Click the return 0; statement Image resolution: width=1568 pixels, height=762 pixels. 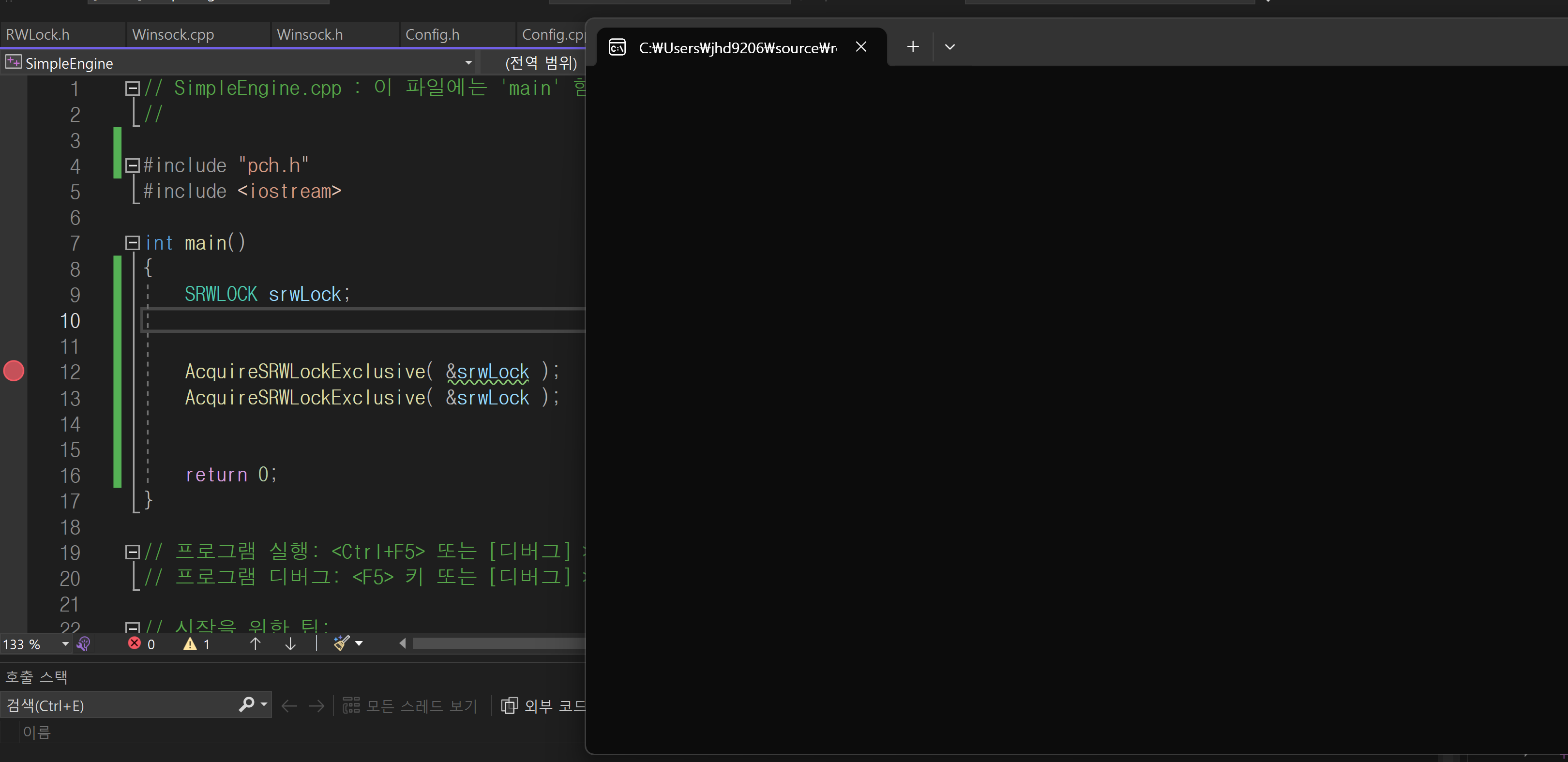pos(231,475)
